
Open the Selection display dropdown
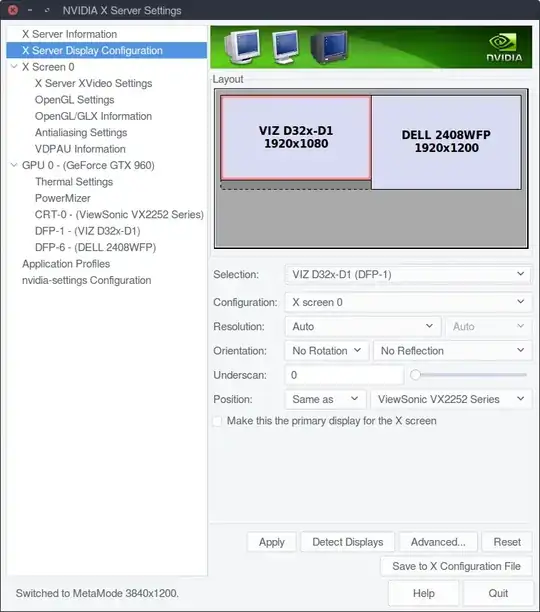coord(408,274)
